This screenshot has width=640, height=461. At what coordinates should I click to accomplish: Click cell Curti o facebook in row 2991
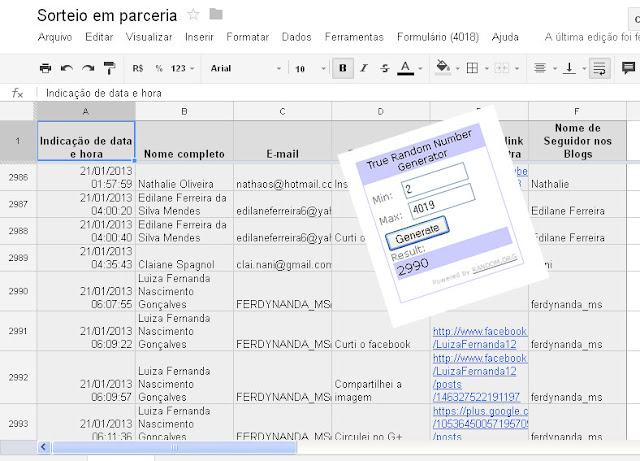(380, 331)
